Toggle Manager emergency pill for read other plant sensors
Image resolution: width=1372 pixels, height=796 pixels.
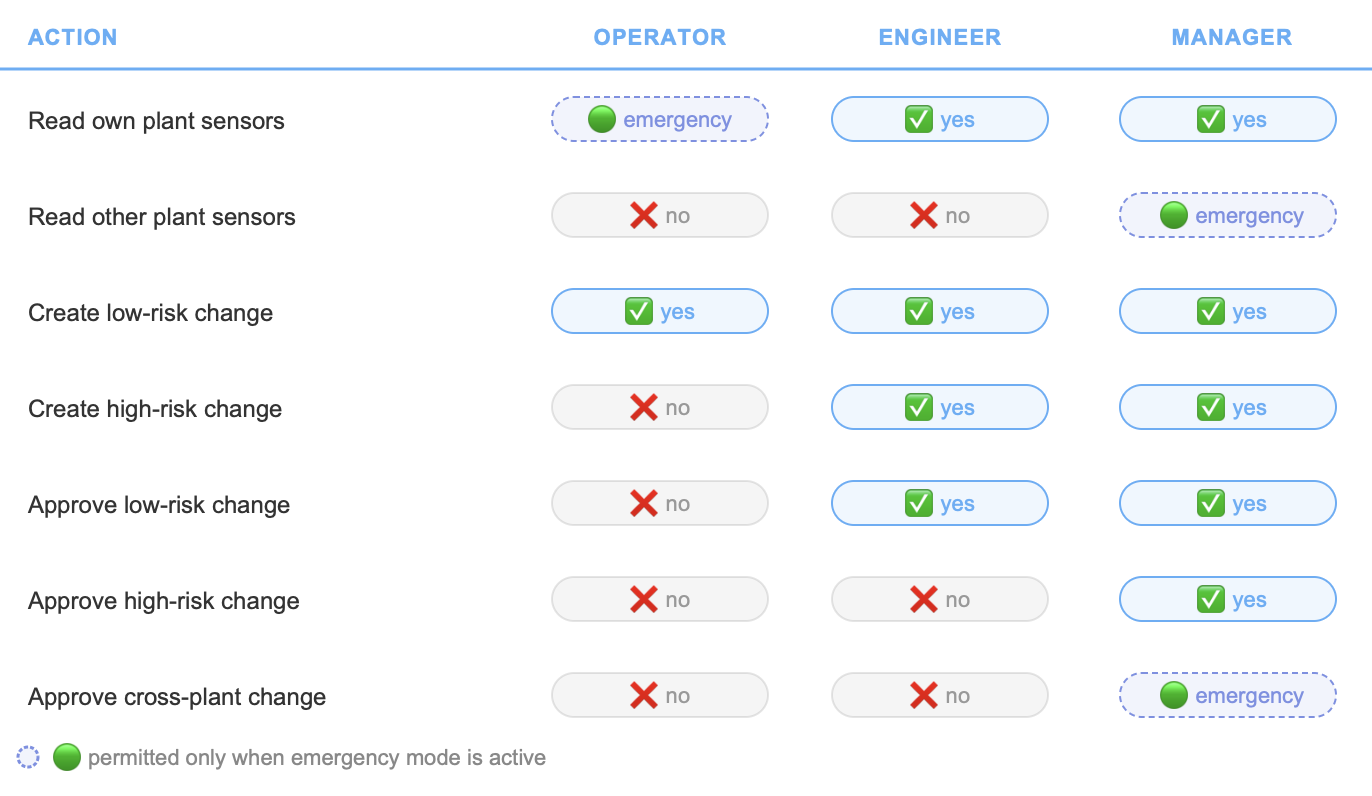coord(1228,216)
